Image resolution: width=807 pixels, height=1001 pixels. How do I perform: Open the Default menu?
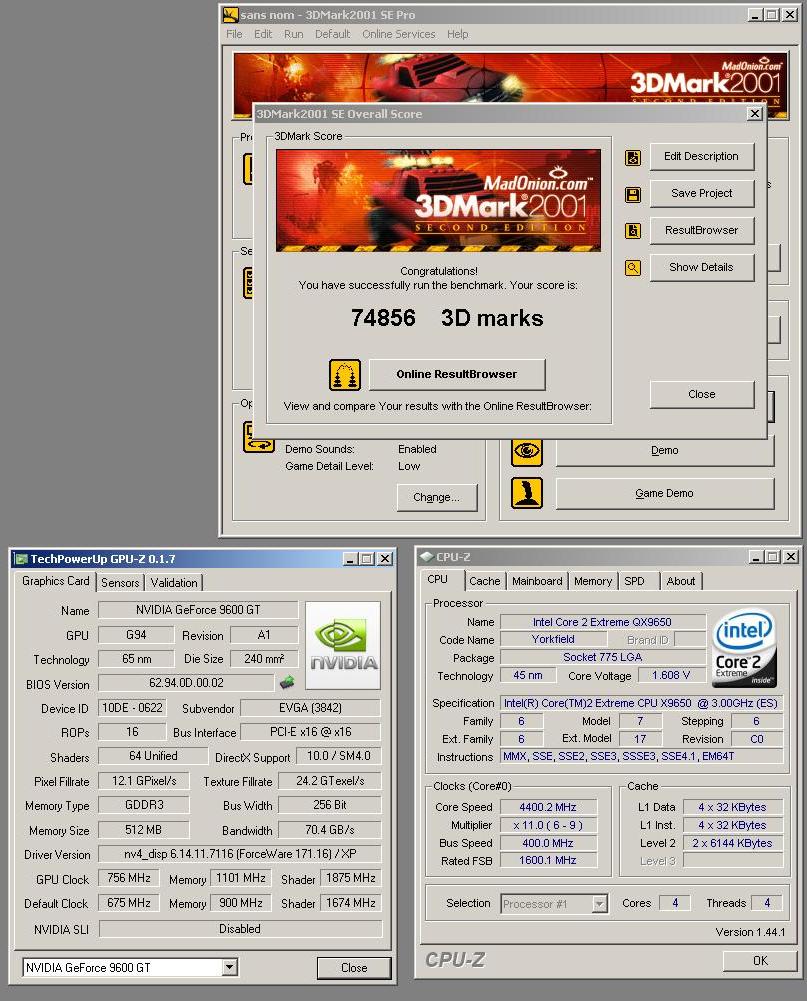[x=333, y=34]
